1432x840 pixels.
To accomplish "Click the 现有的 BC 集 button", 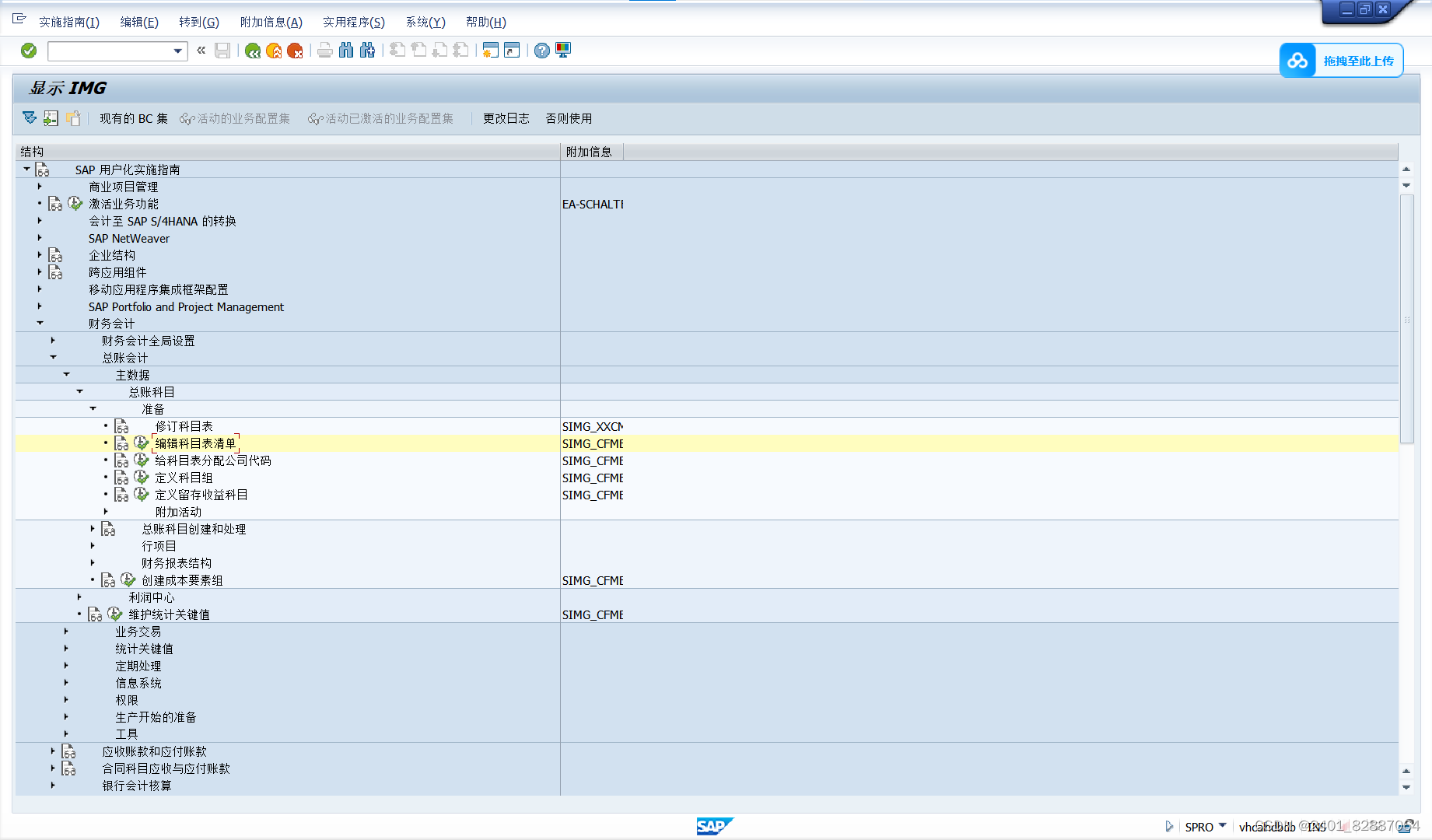I will click(x=132, y=118).
